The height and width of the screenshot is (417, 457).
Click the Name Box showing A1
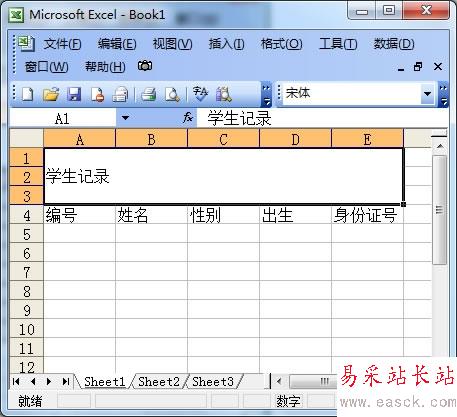click(63, 118)
